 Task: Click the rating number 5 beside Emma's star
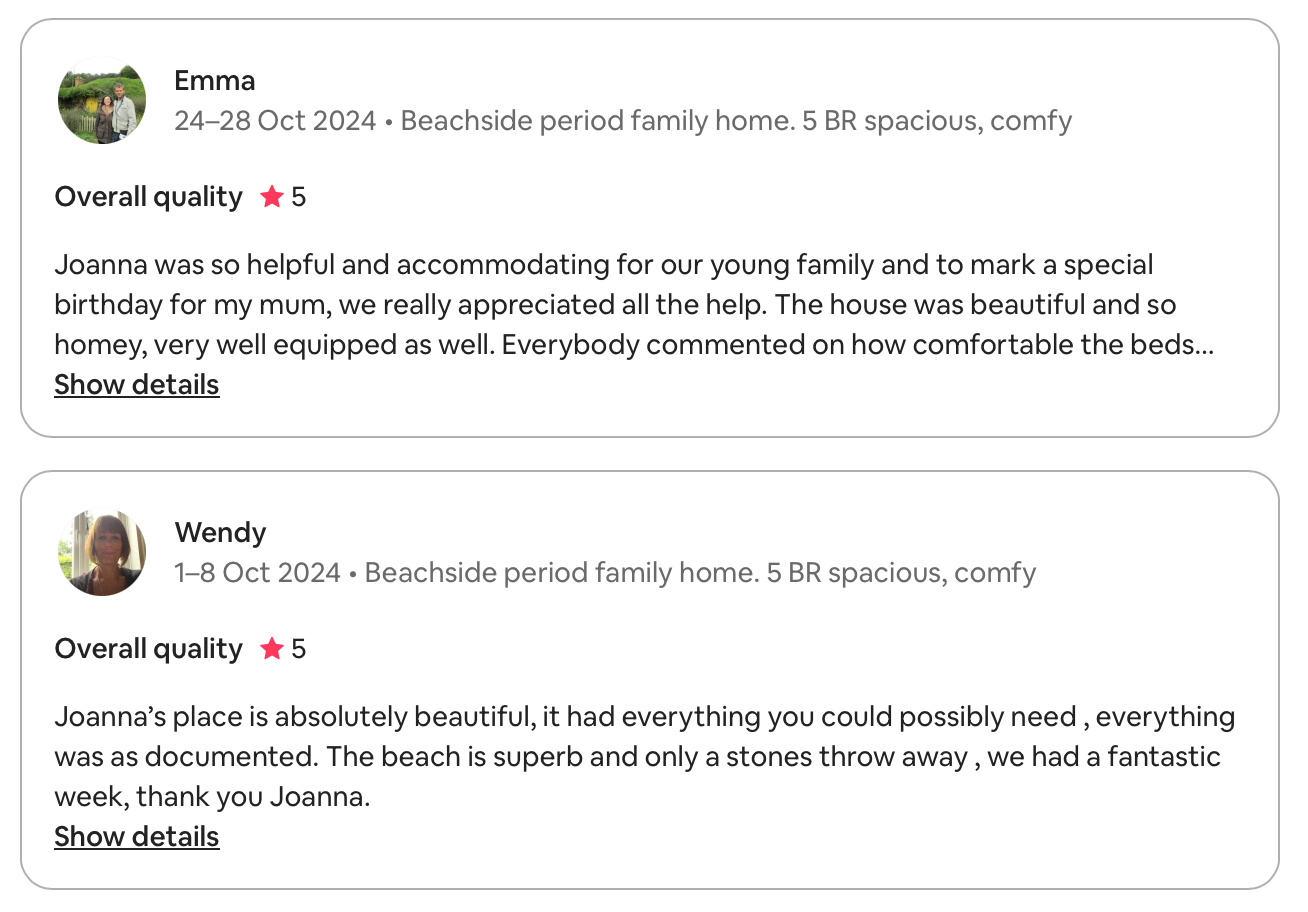tap(299, 197)
